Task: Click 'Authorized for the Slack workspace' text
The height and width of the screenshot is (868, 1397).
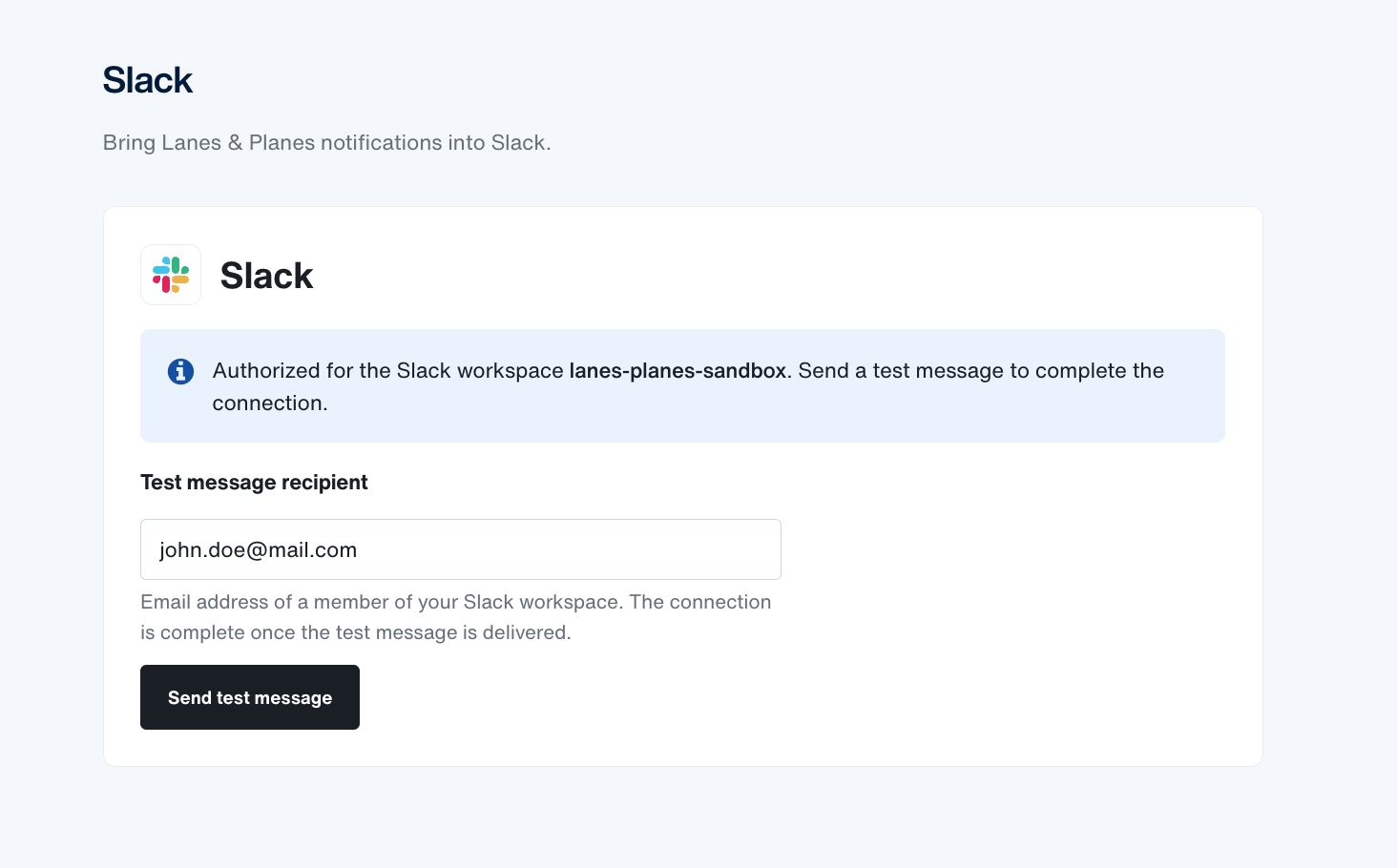Action: (388, 370)
